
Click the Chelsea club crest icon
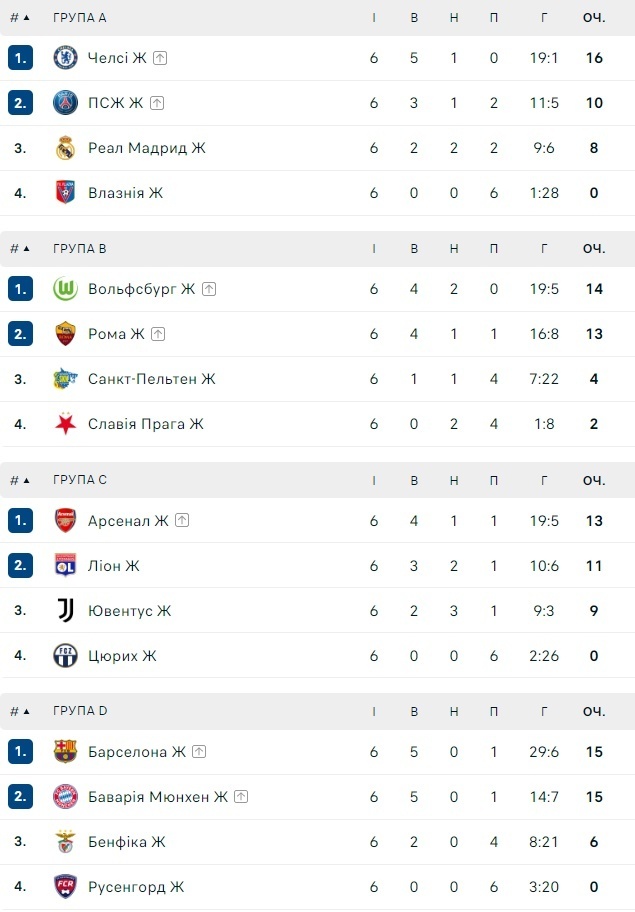[65, 58]
